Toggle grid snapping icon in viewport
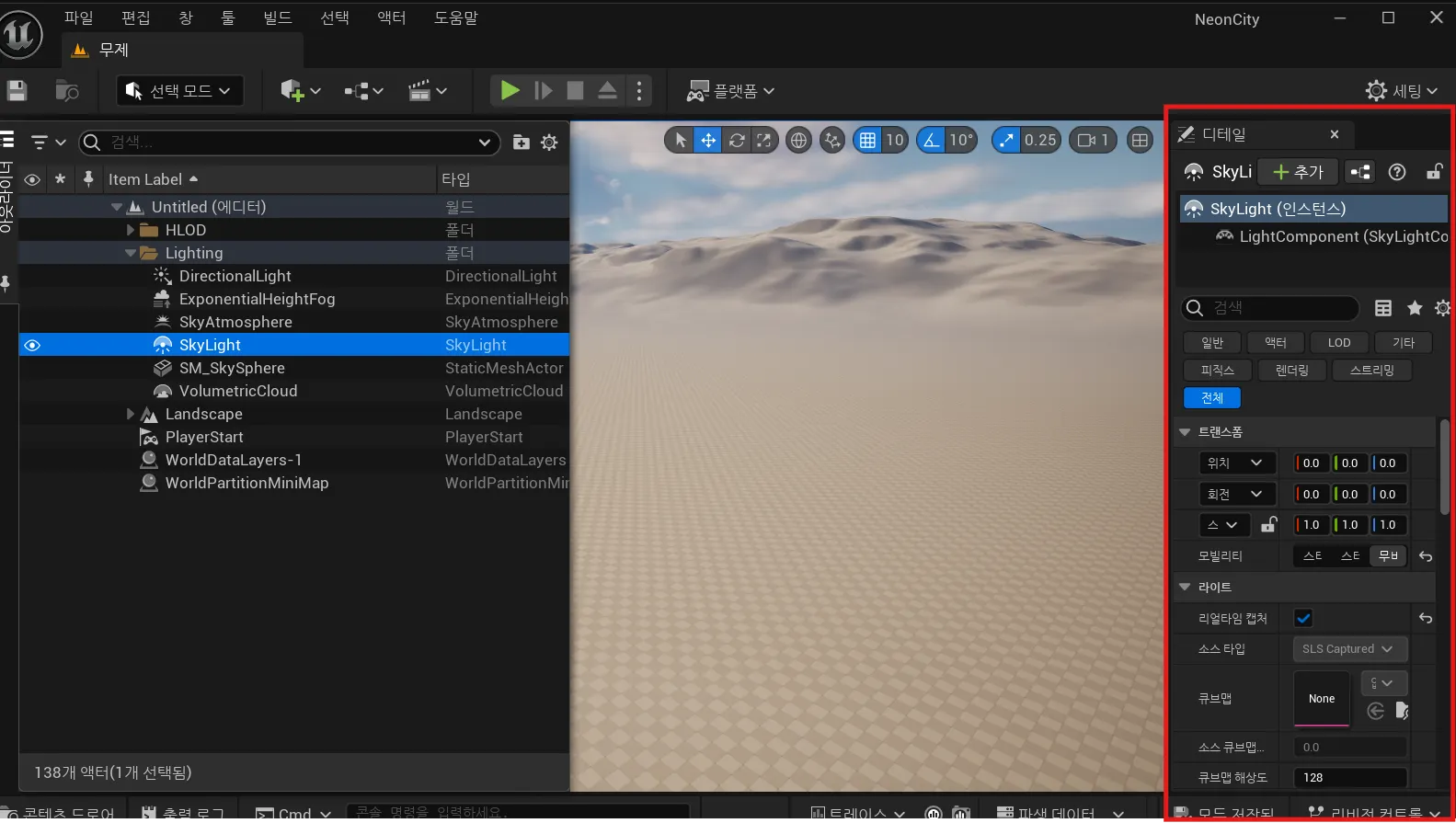 867,140
